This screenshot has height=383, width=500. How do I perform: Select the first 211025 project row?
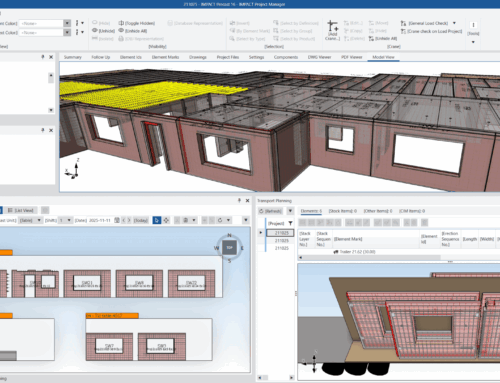coord(280,233)
